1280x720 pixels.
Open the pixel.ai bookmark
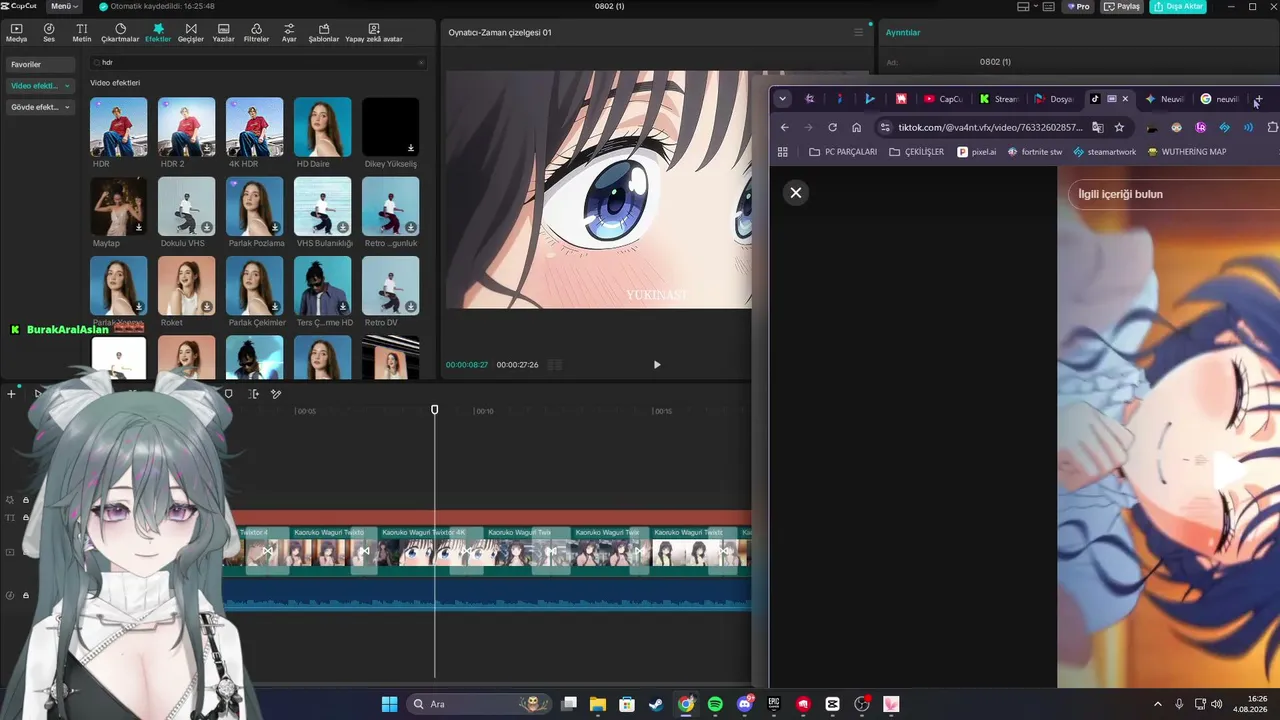977,152
